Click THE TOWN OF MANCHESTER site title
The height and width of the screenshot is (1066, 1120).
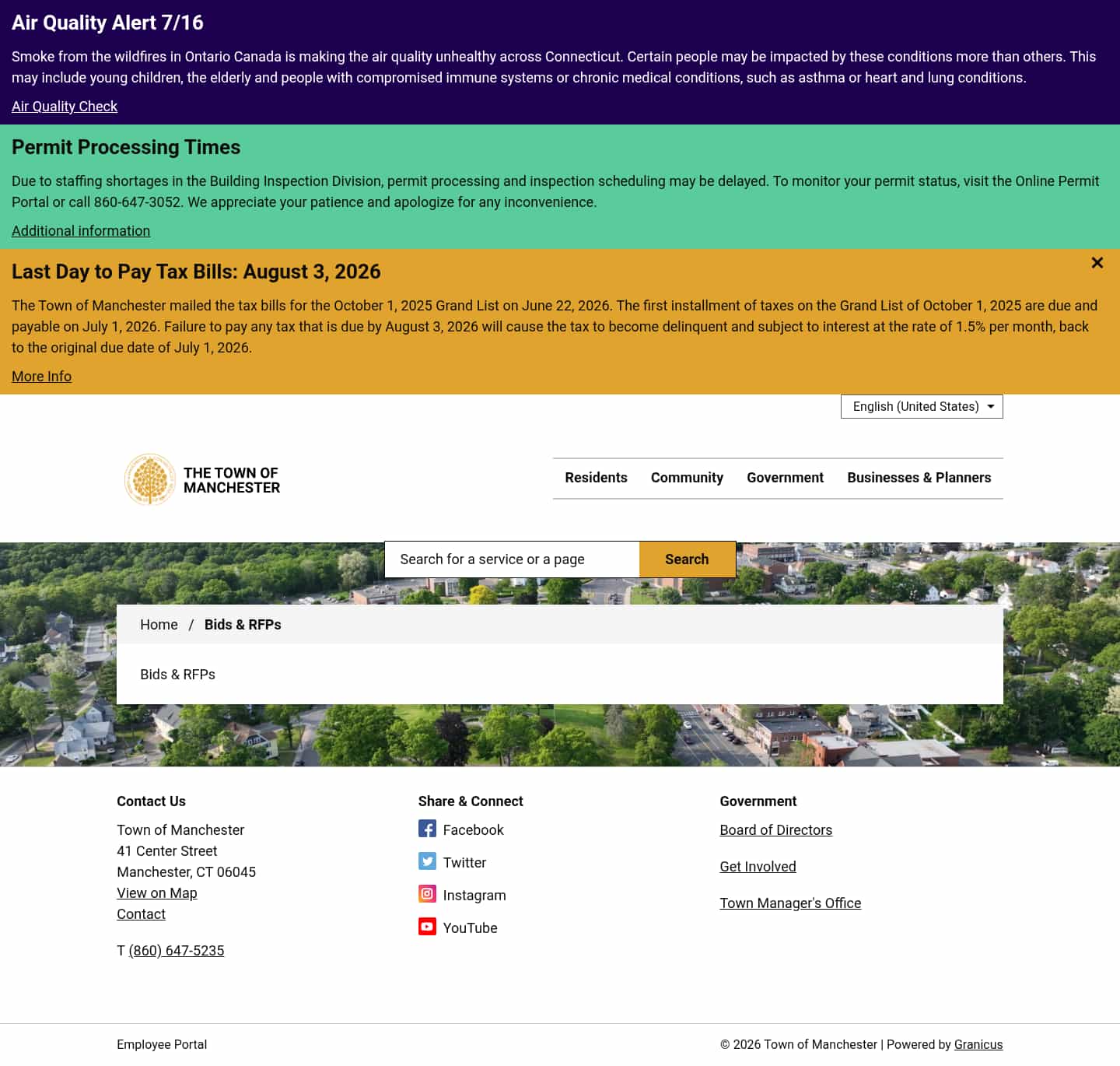point(232,480)
